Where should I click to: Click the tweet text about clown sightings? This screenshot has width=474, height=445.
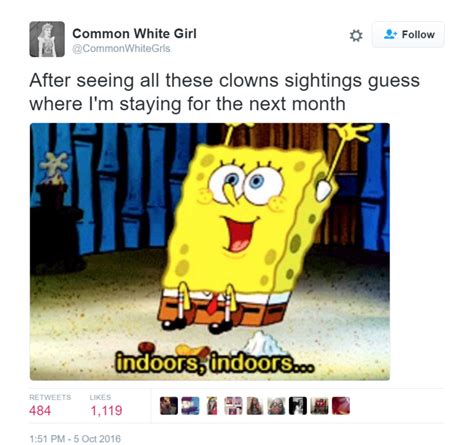pyautogui.click(x=224, y=92)
